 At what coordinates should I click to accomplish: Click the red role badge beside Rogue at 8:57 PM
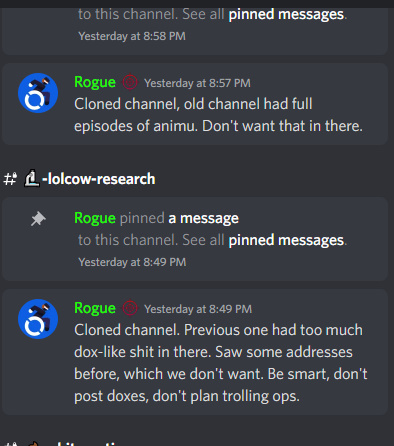130,82
